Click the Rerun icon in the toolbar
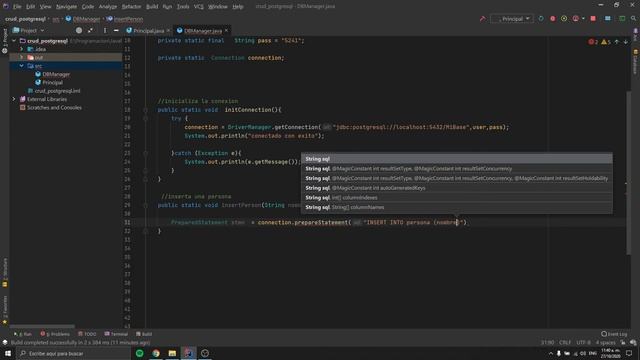This screenshot has height=360, width=640. (541, 19)
